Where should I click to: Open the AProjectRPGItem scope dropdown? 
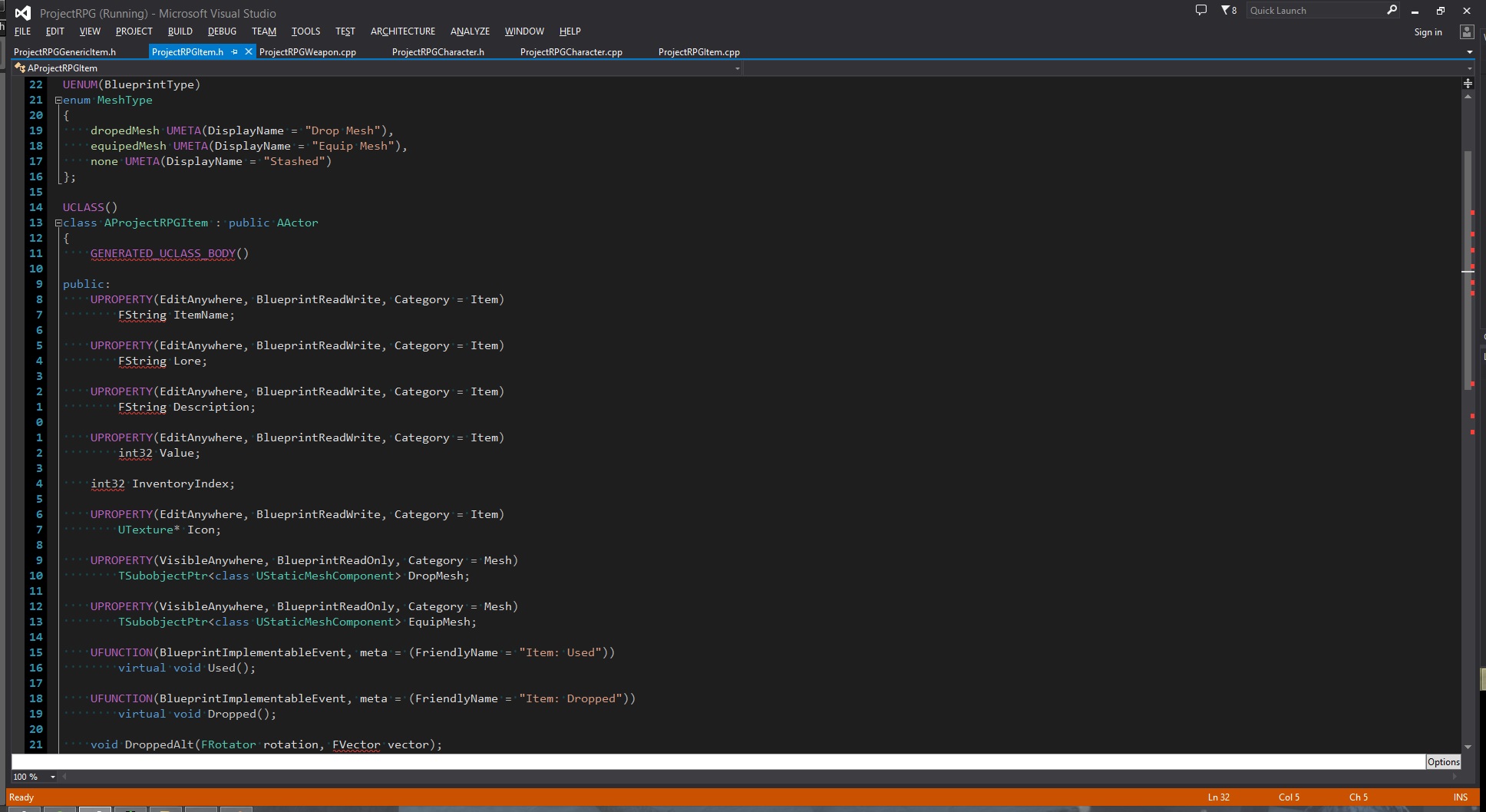pyautogui.click(x=737, y=68)
